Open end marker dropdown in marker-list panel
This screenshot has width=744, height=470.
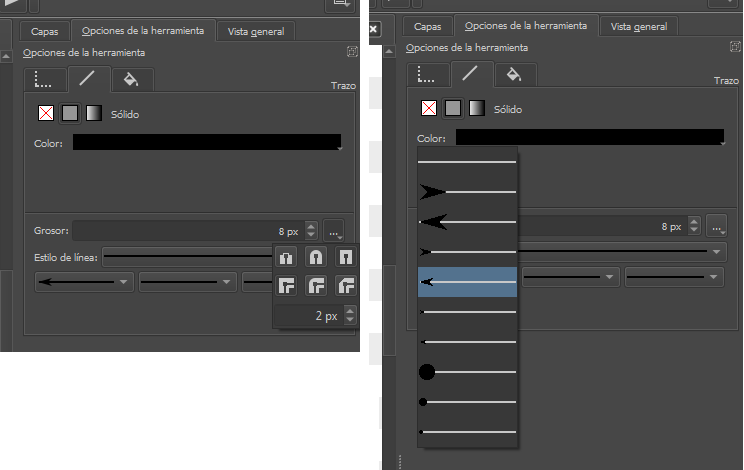coord(674,277)
